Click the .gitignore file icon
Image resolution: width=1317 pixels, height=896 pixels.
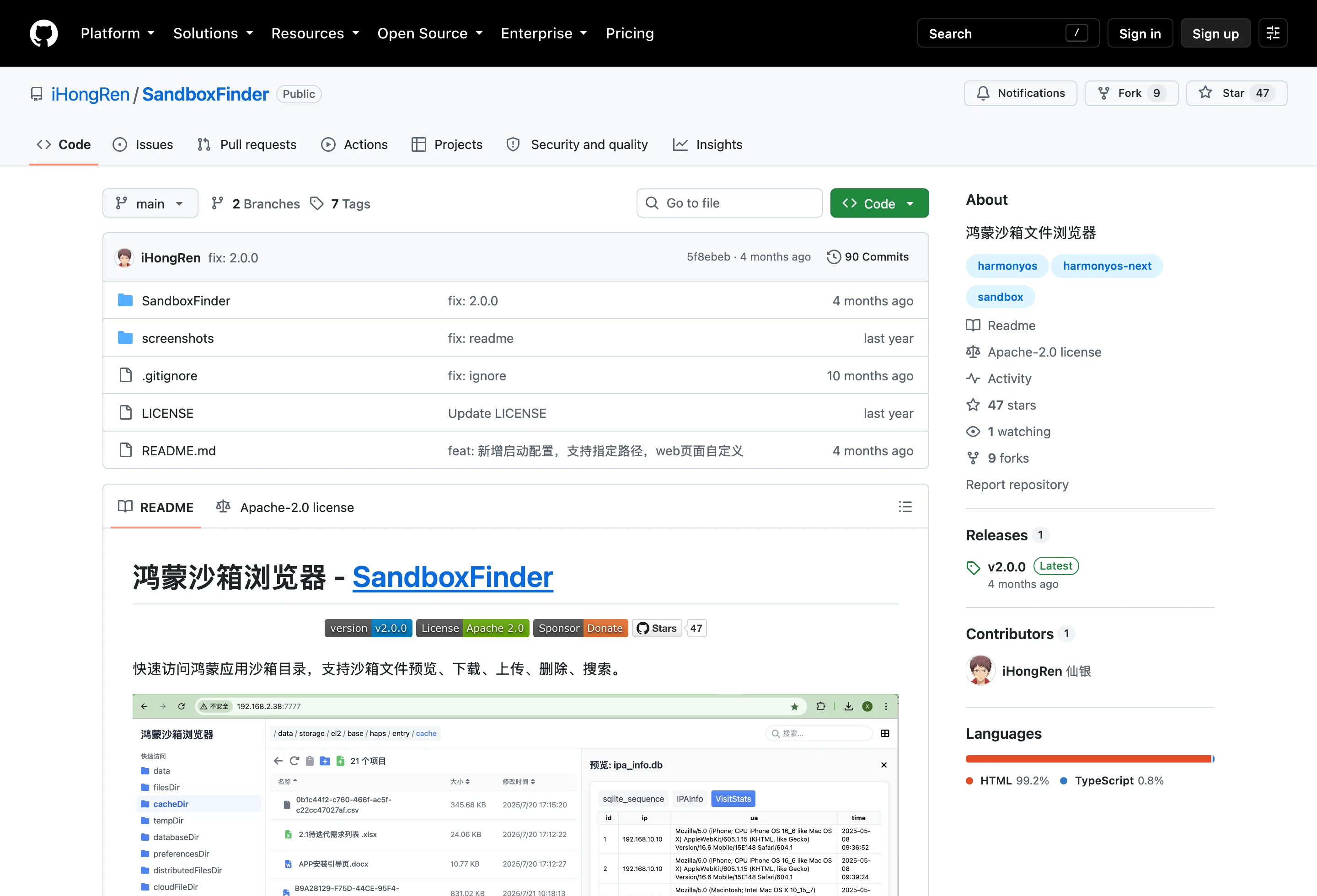click(125, 375)
